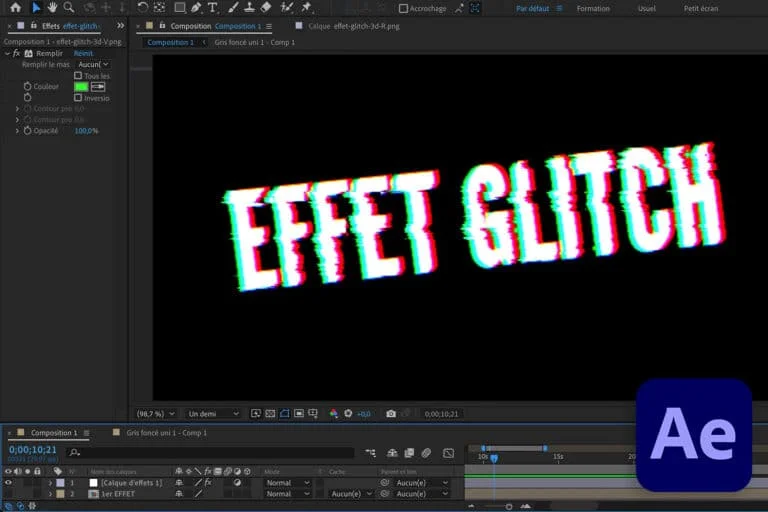The image size is (768, 512).
Task: Edit the Opacité 100,0% value
Action: pyautogui.click(x=86, y=131)
